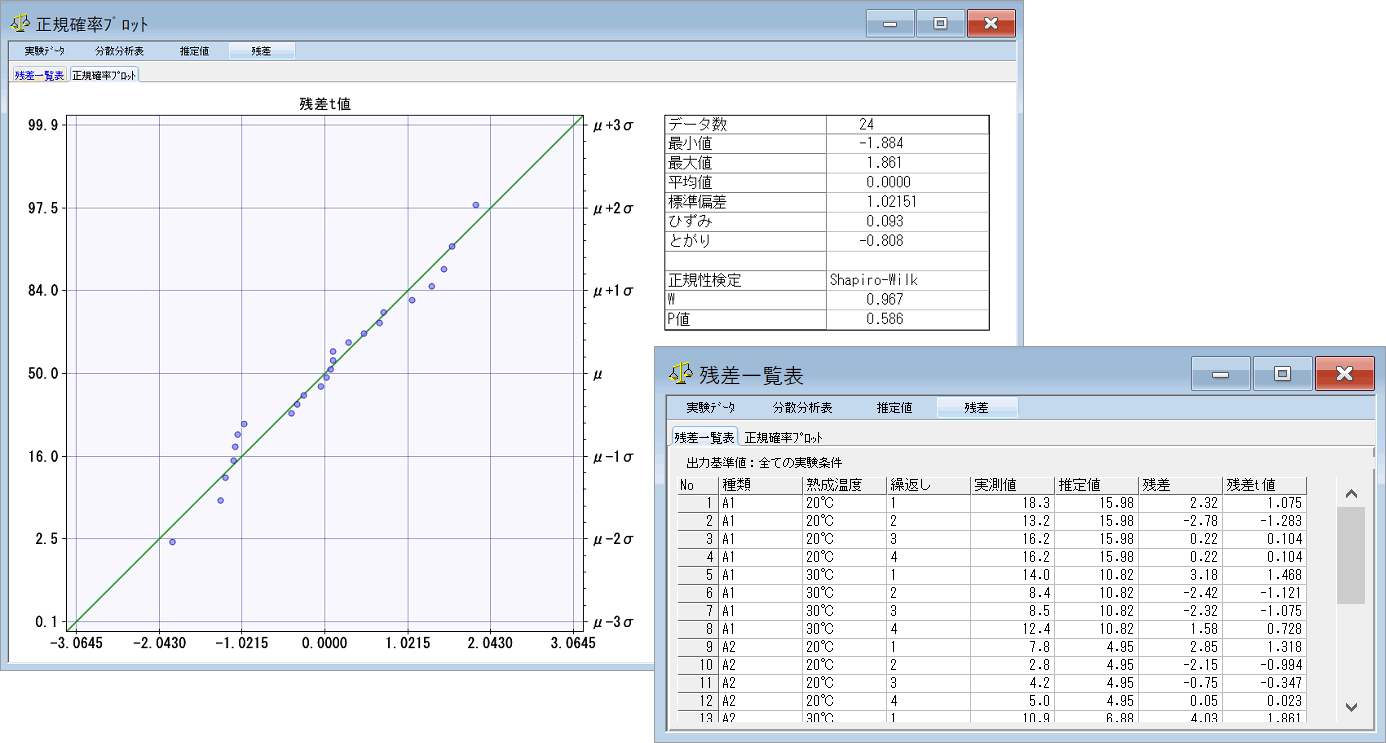The height and width of the screenshot is (743, 1386).
Task: Close the 残差一覧表 window
Action: pos(1344,374)
